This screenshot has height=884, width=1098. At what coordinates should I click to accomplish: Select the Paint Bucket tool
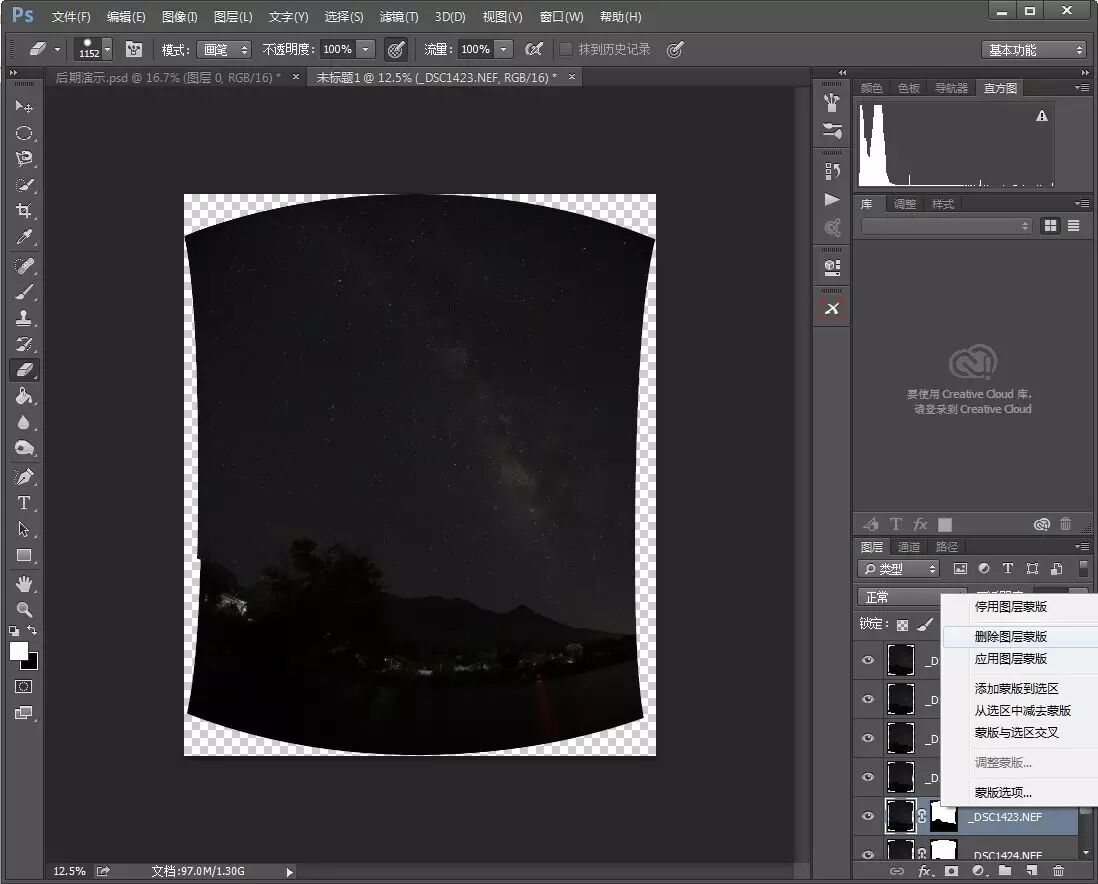[24, 396]
